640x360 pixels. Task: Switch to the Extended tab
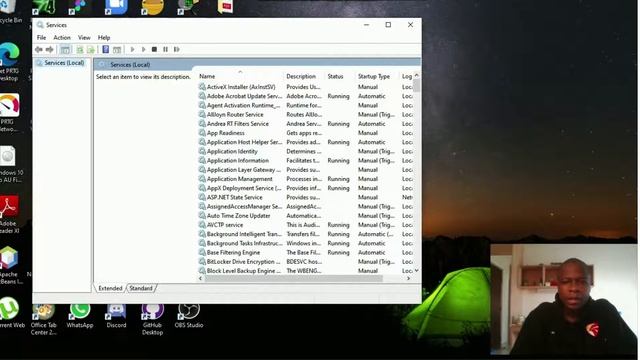pos(110,288)
